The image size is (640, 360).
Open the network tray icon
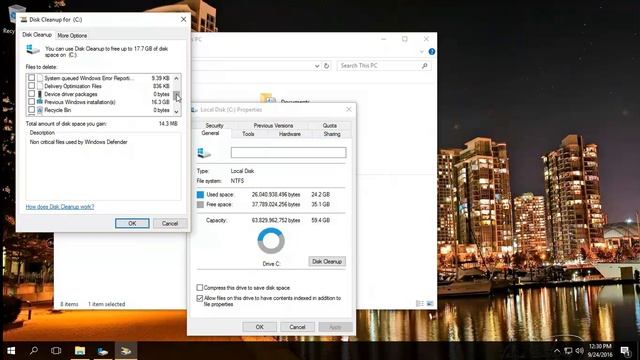tap(568, 351)
